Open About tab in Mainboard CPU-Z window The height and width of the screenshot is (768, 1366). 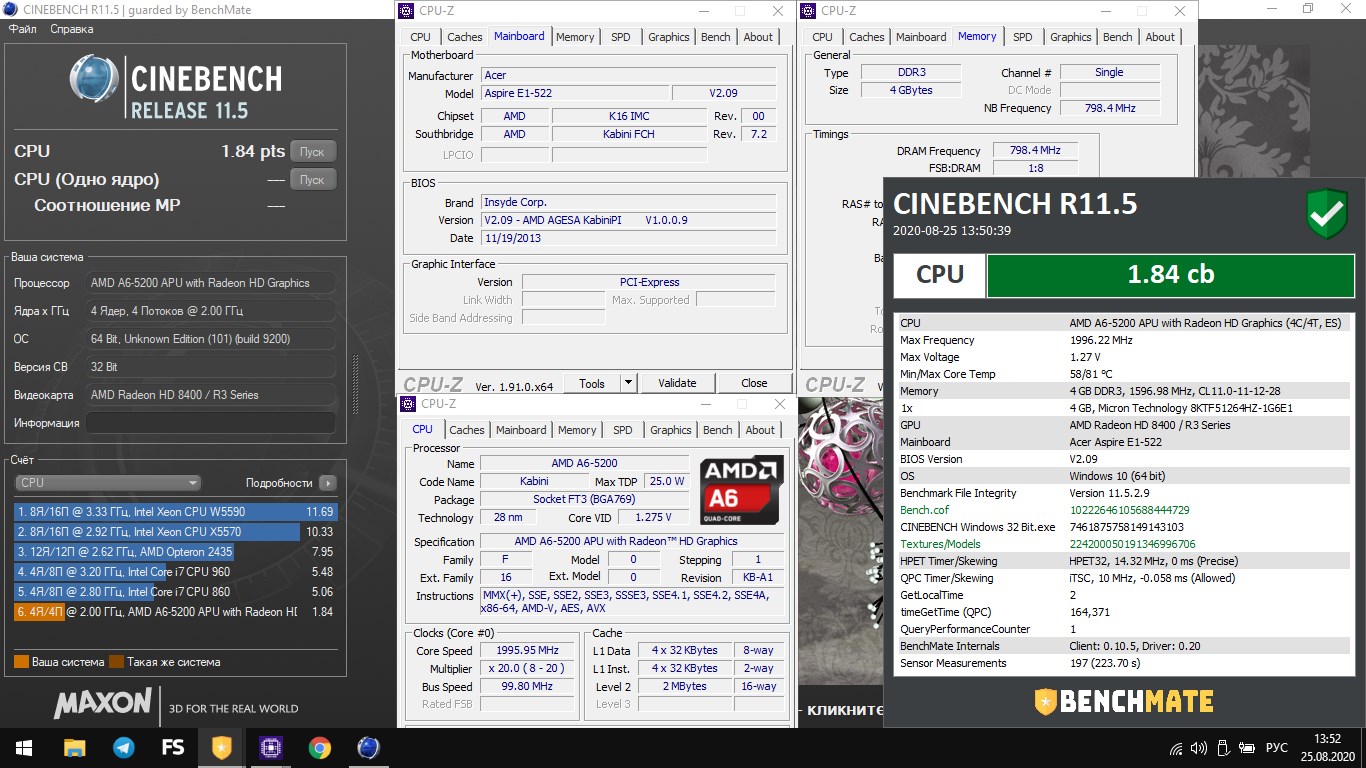[758, 37]
